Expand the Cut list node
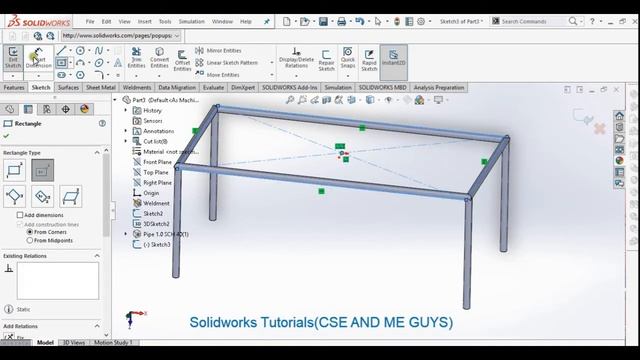 (126, 141)
